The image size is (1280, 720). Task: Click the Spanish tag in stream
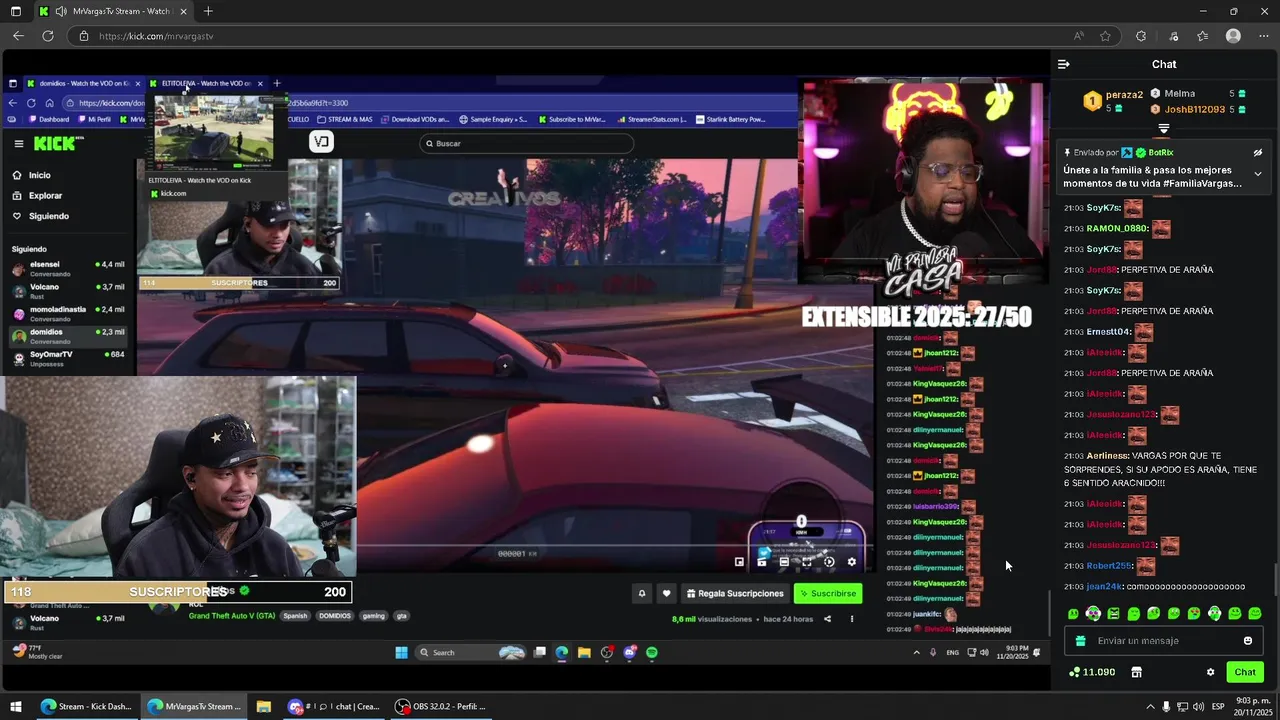point(295,616)
